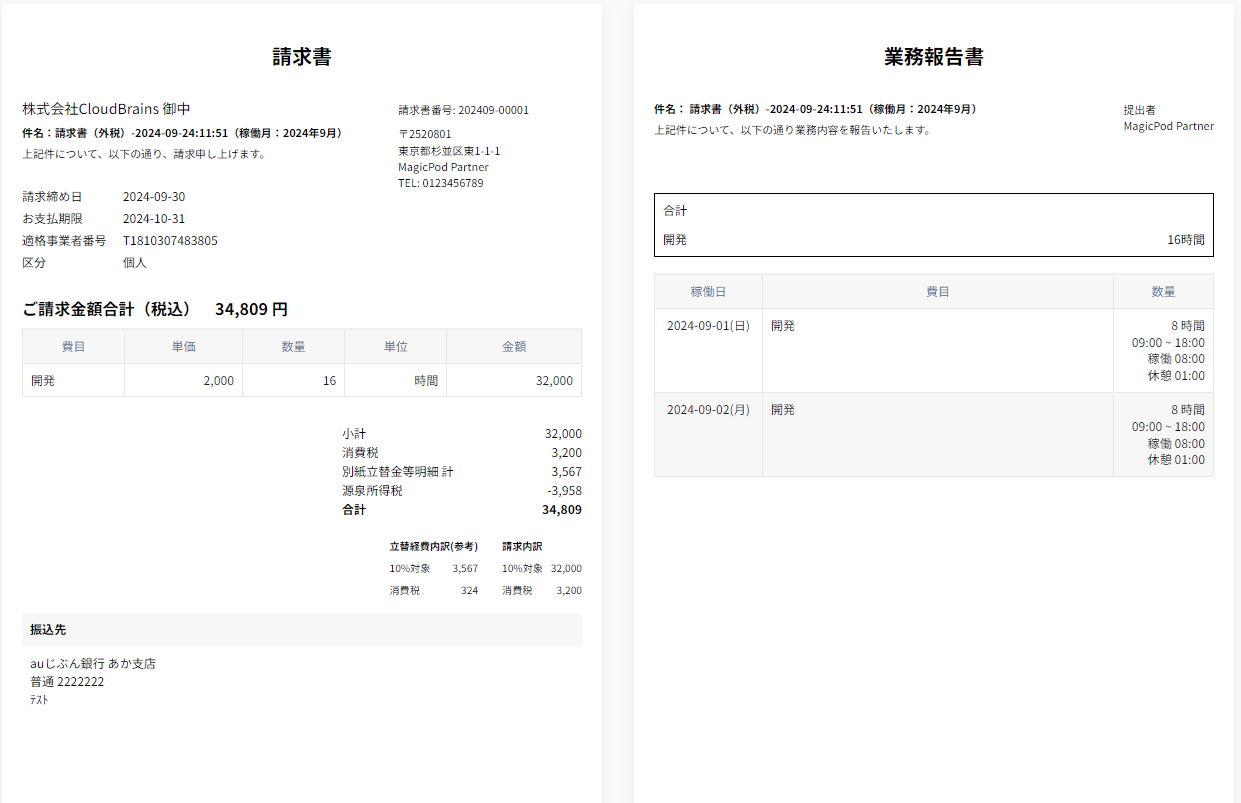This screenshot has width=1241, height=803.
Task: Click the 単価 column header
Action: pyautogui.click(x=183, y=346)
